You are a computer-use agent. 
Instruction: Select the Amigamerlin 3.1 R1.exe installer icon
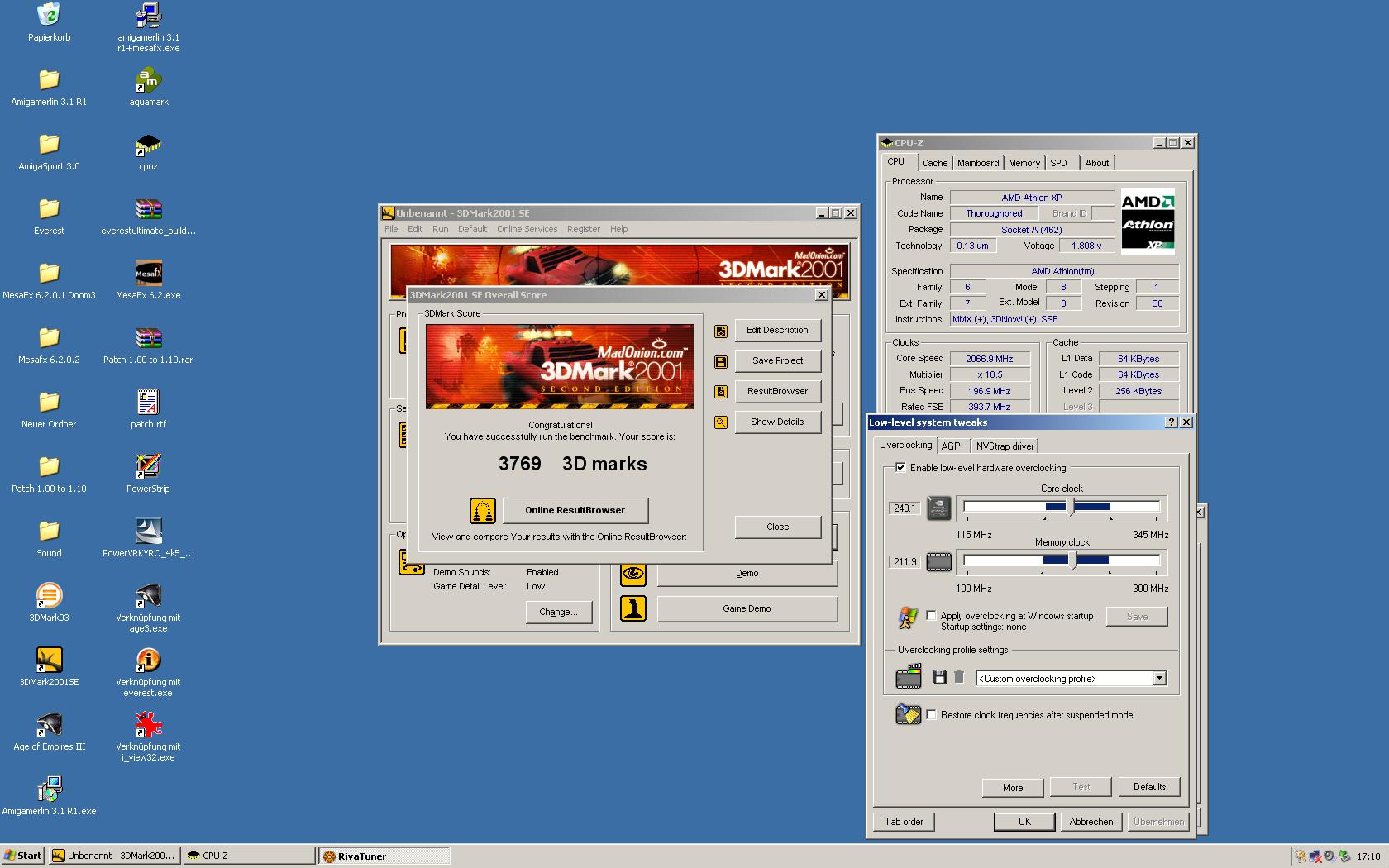(x=49, y=789)
